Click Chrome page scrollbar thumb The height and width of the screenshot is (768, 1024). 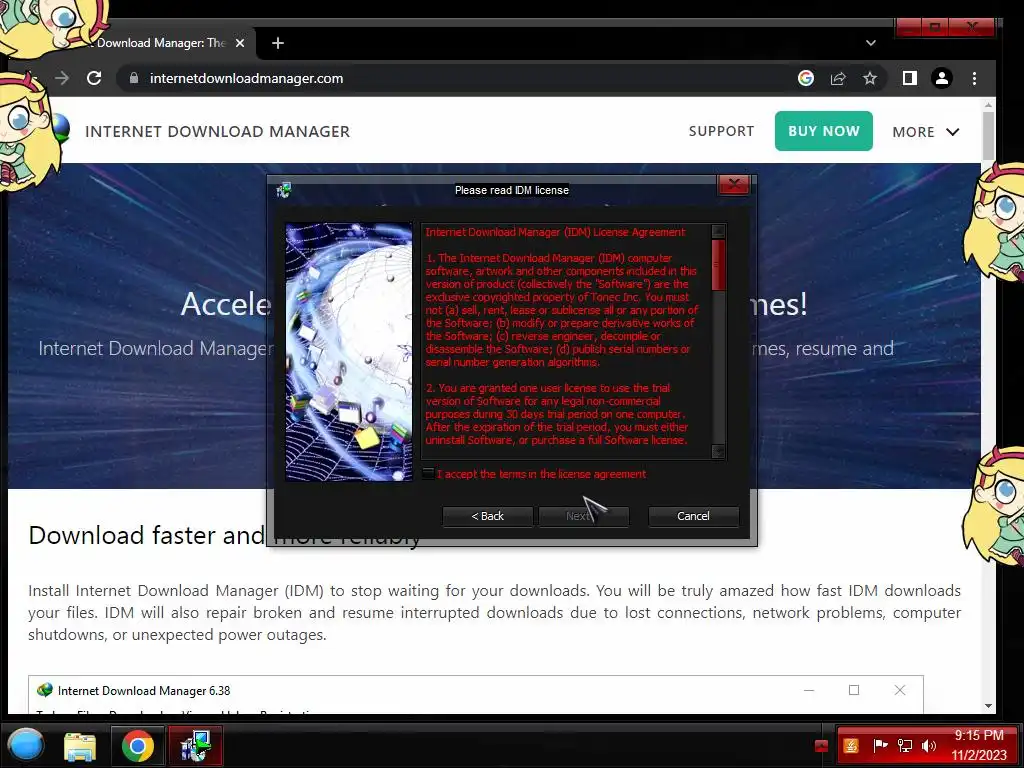(x=988, y=136)
